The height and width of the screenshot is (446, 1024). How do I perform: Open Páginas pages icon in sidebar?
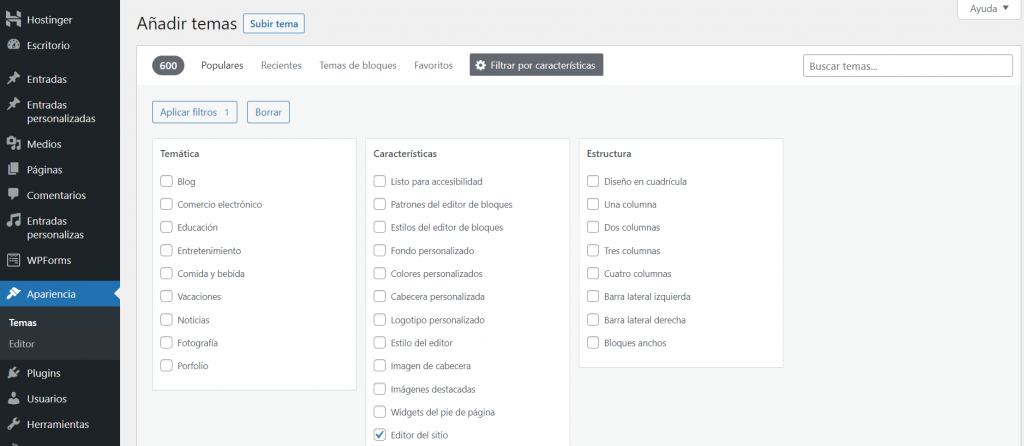[14, 169]
